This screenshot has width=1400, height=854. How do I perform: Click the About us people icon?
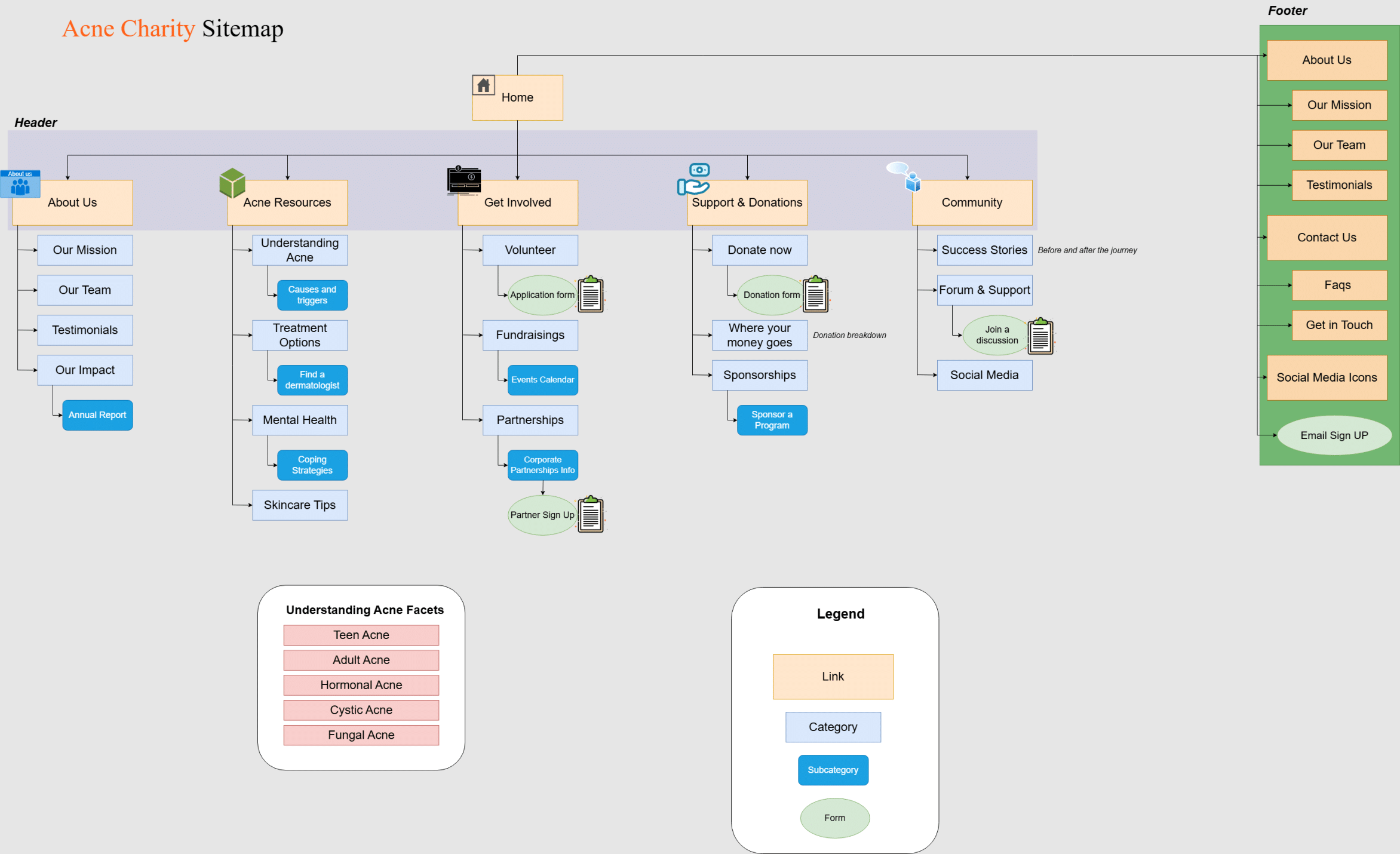tap(20, 185)
